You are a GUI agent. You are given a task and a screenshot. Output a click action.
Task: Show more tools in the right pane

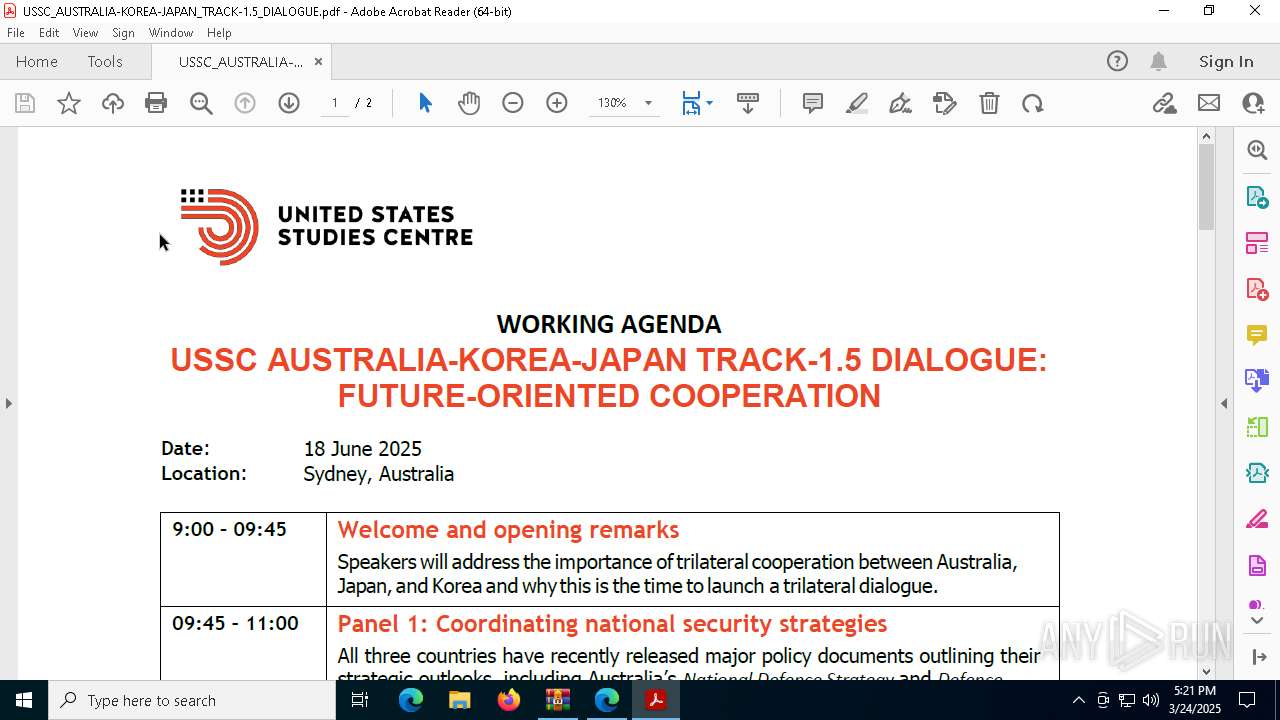pyautogui.click(x=1257, y=620)
